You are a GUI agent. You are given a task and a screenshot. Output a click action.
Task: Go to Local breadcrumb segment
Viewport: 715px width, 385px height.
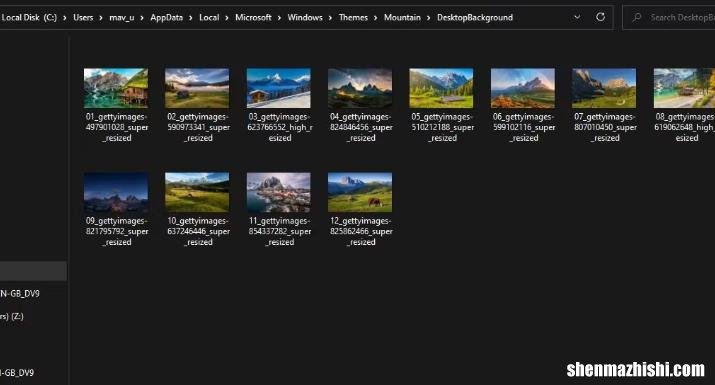tap(209, 17)
